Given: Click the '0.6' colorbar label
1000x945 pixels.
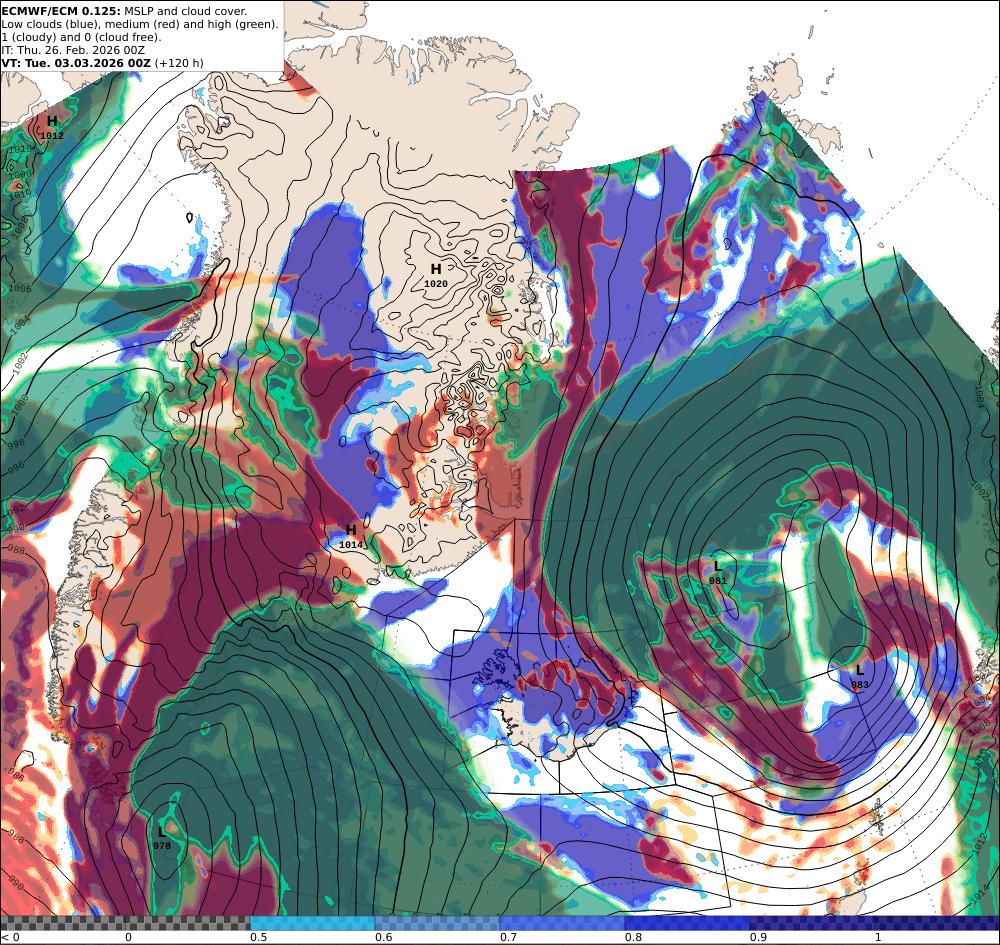Looking at the screenshot, I should [383, 937].
